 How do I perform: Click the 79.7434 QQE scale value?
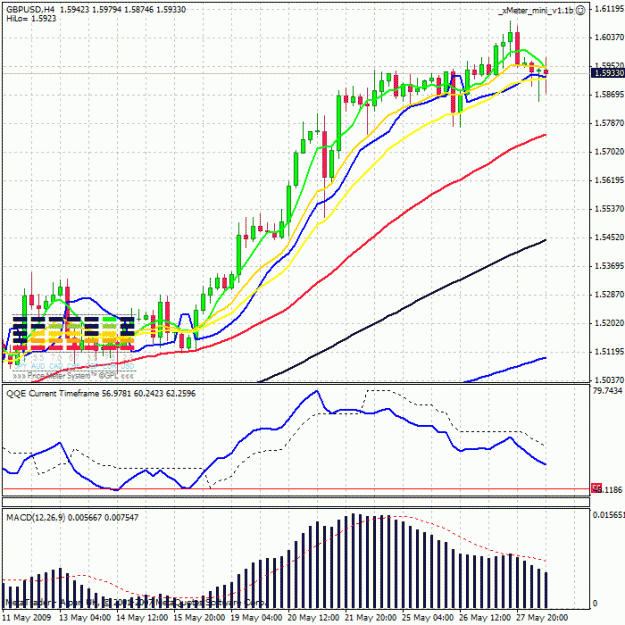(607, 391)
